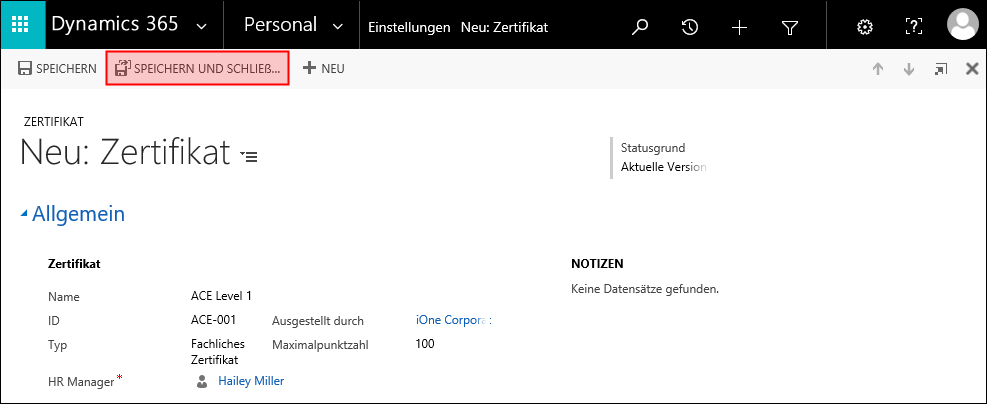Open settings gear icon
Image resolution: width=987 pixels, height=404 pixels.
pyautogui.click(x=866, y=27)
